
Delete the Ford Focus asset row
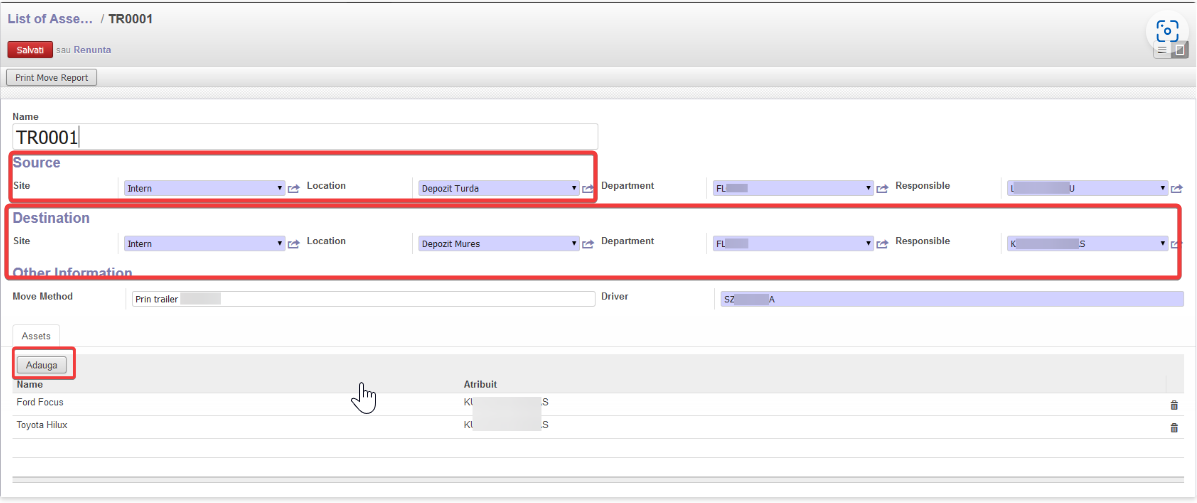1174,405
